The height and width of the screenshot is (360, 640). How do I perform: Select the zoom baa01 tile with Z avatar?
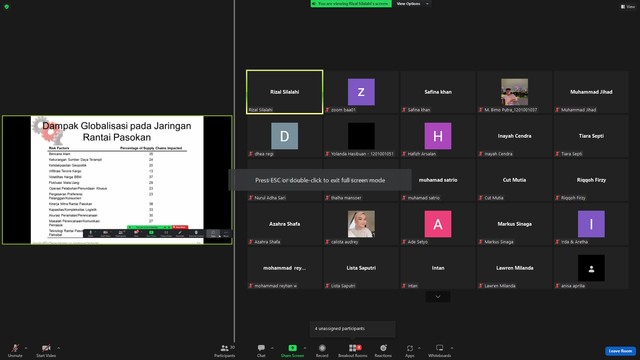tap(361, 92)
